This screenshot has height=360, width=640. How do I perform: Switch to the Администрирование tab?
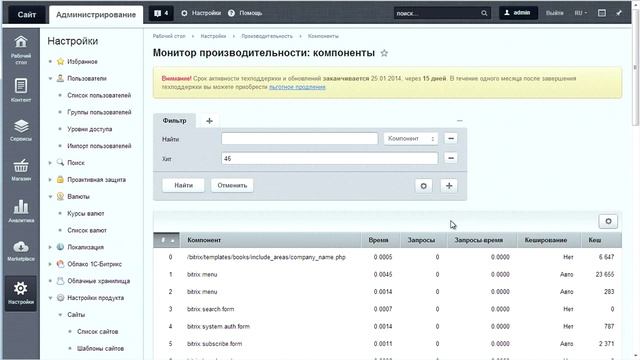pyautogui.click(x=96, y=15)
